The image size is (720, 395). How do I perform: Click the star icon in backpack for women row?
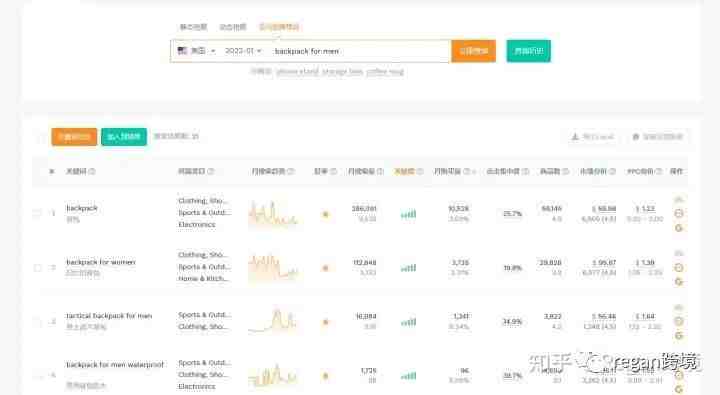(326, 268)
